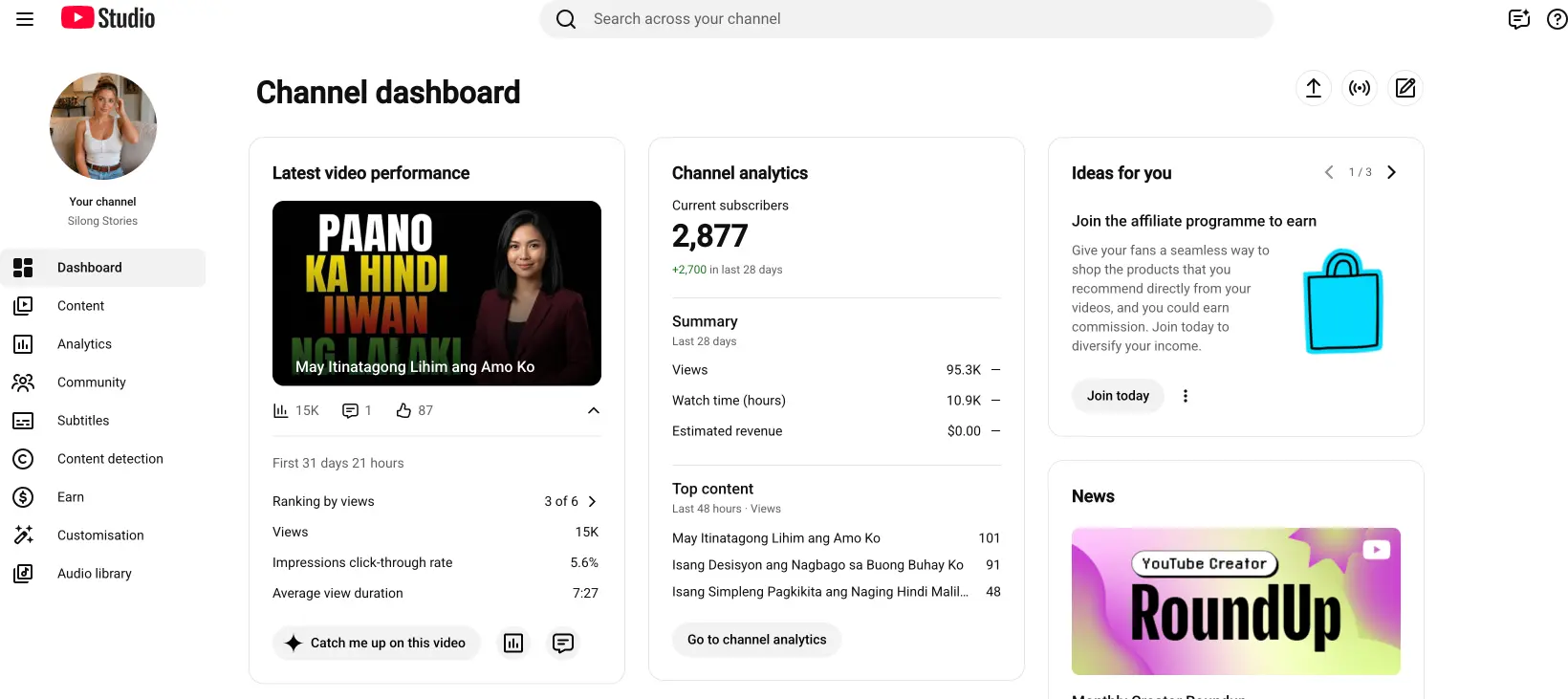
Task: Click the likes thumbs-up icon showing 87
Action: click(403, 410)
